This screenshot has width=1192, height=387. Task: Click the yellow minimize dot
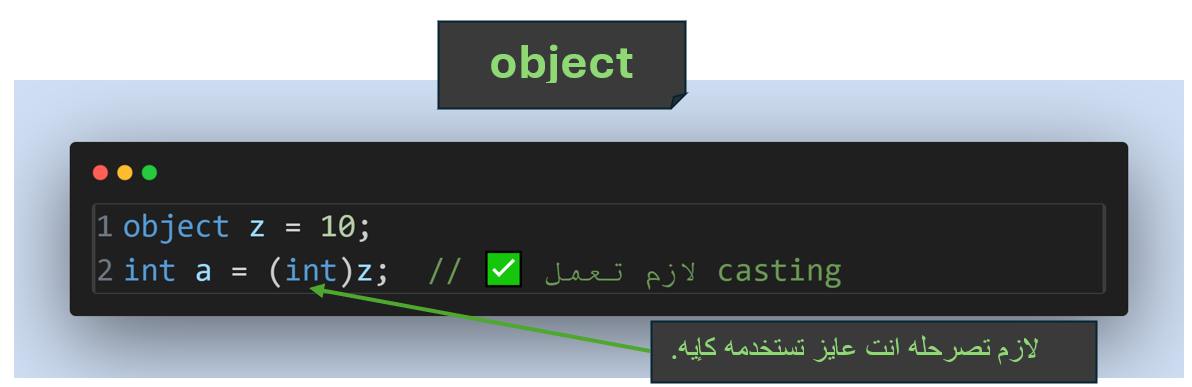125,173
